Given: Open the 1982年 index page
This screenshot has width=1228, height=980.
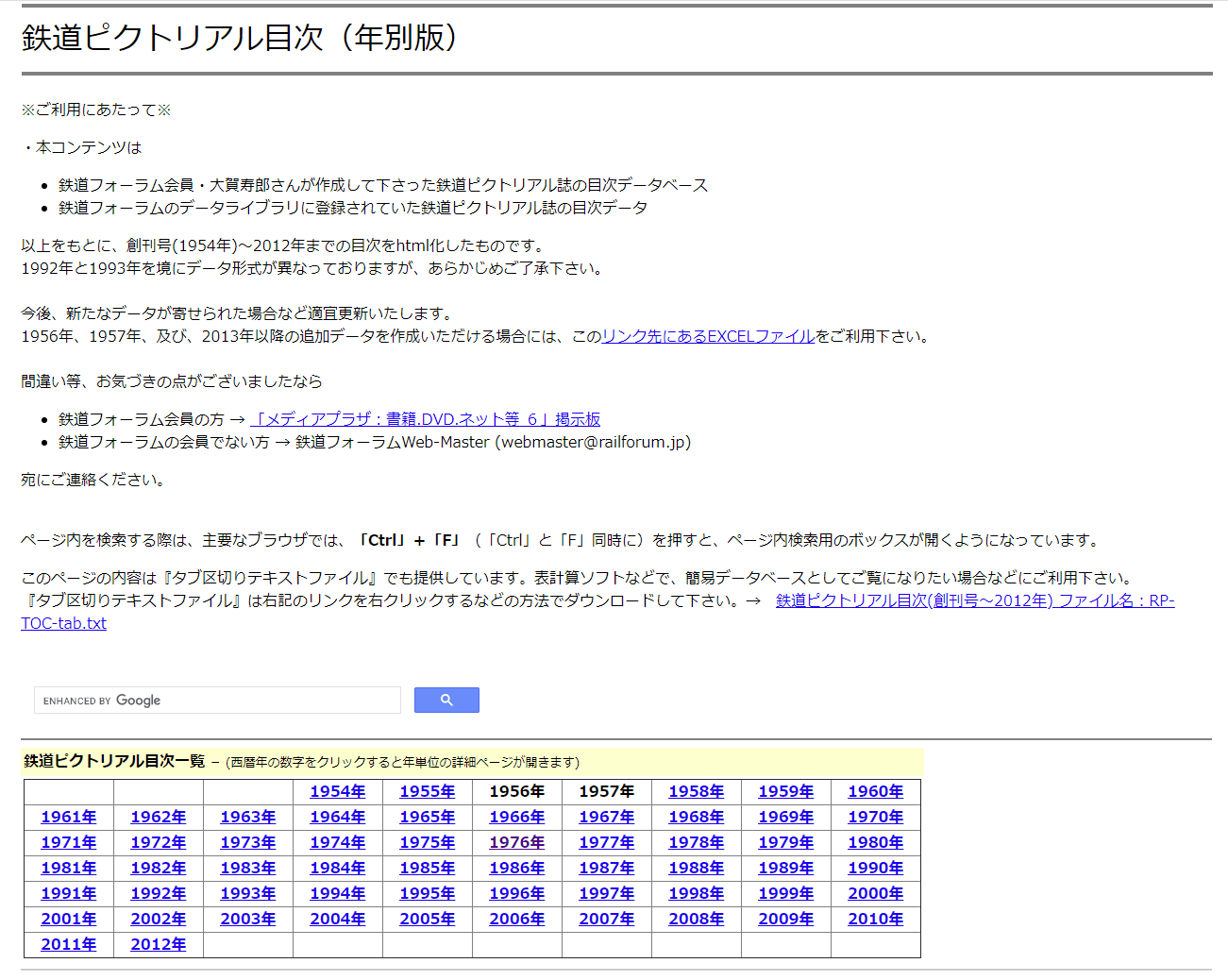Looking at the screenshot, I should (159, 868).
